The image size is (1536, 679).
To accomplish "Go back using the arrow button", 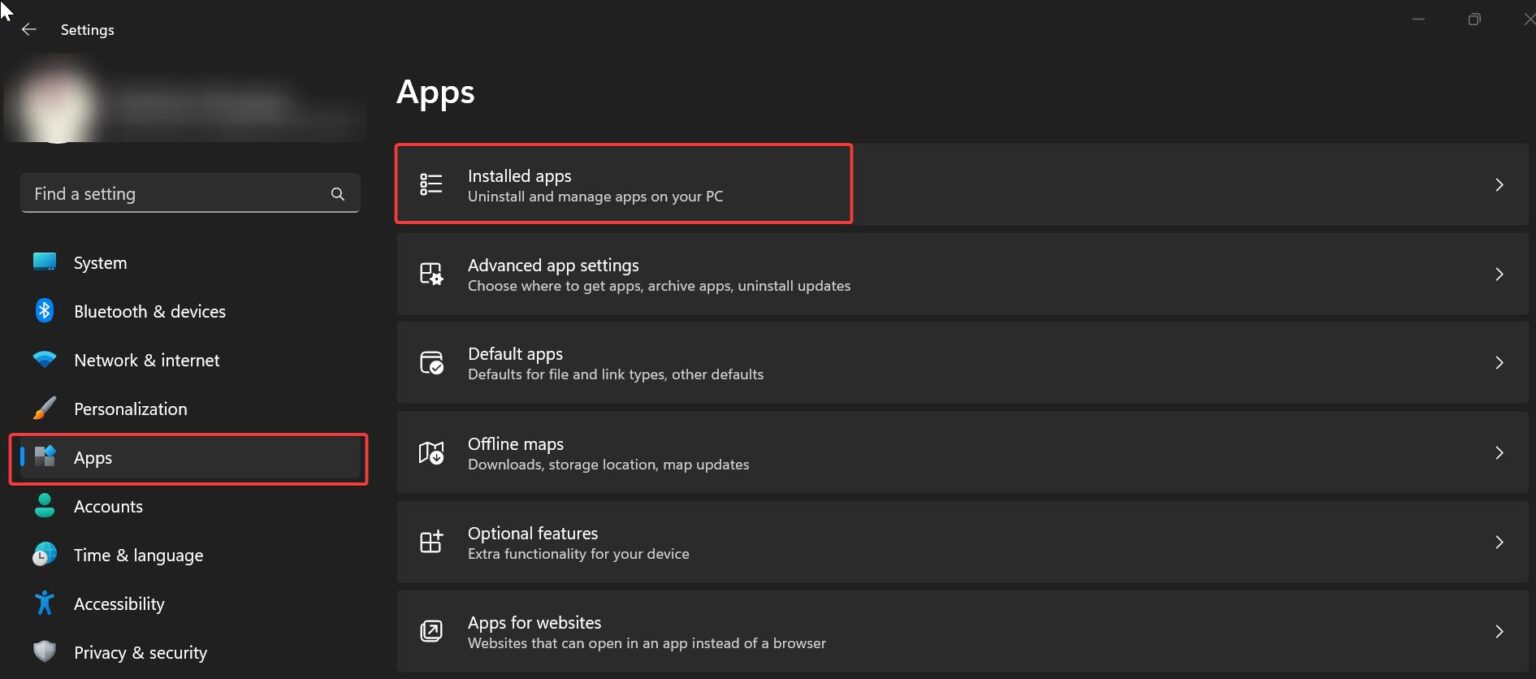I will click(x=29, y=29).
